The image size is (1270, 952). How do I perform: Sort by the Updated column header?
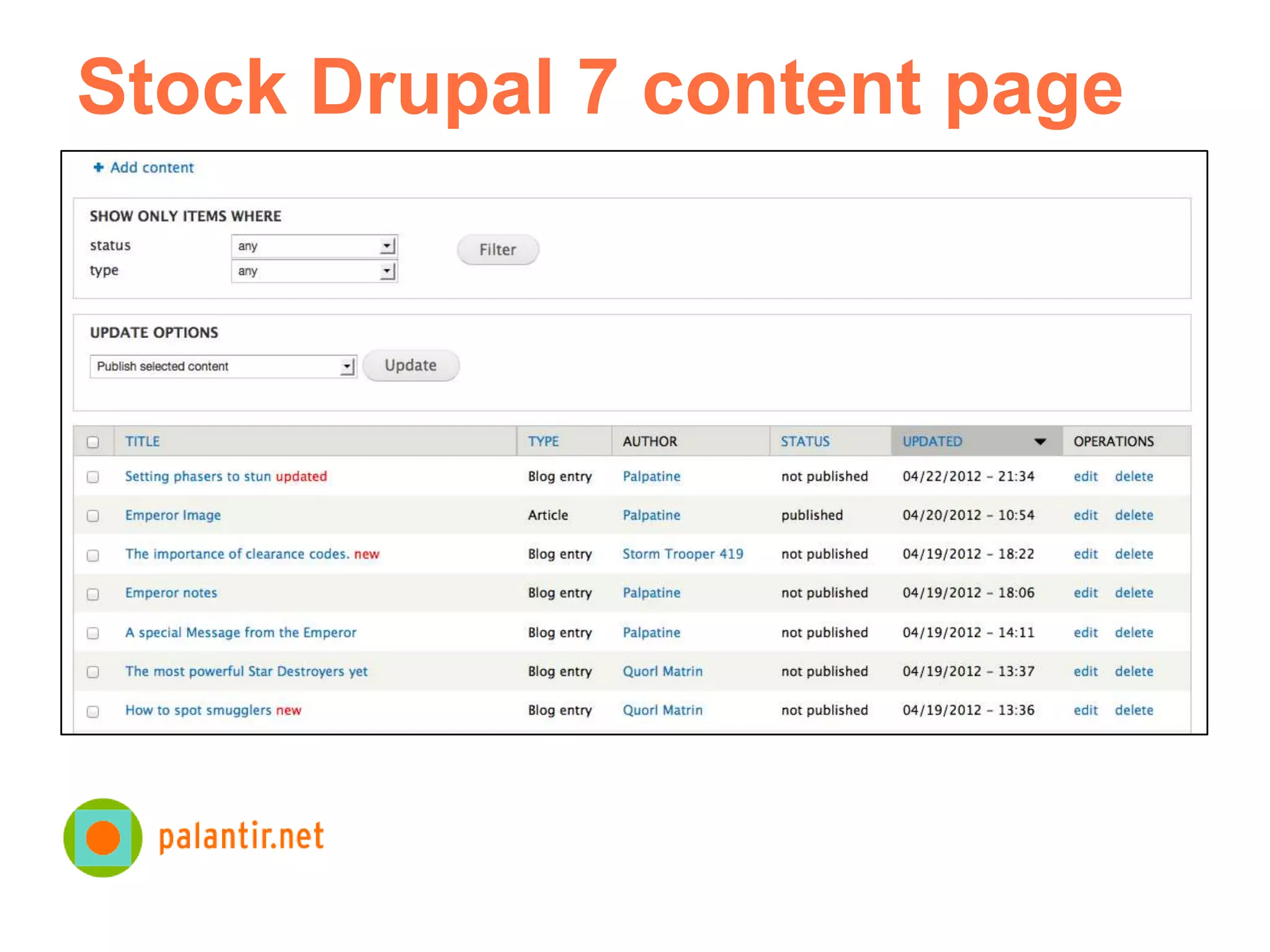click(932, 441)
